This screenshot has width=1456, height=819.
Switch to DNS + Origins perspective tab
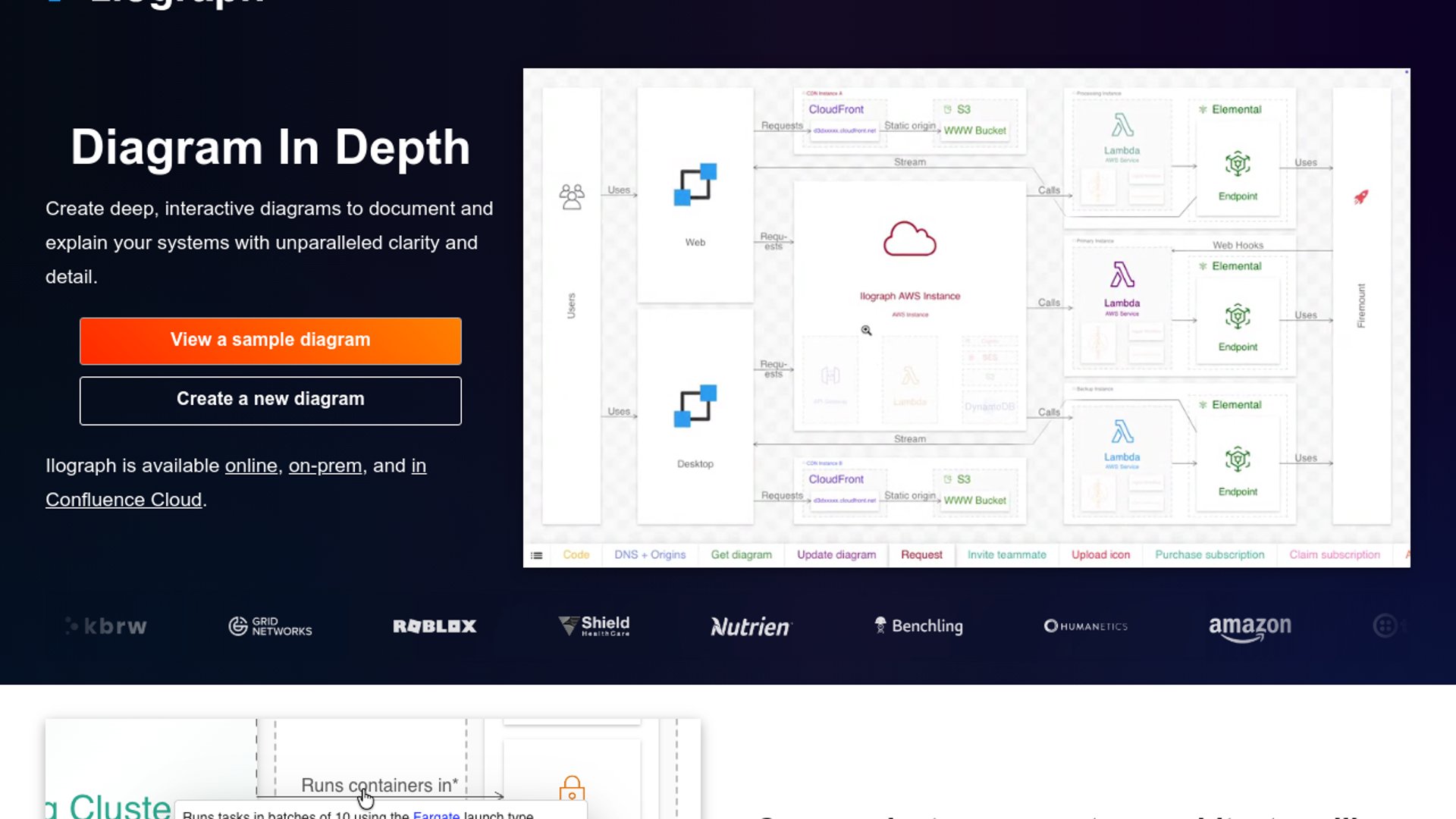click(x=650, y=555)
